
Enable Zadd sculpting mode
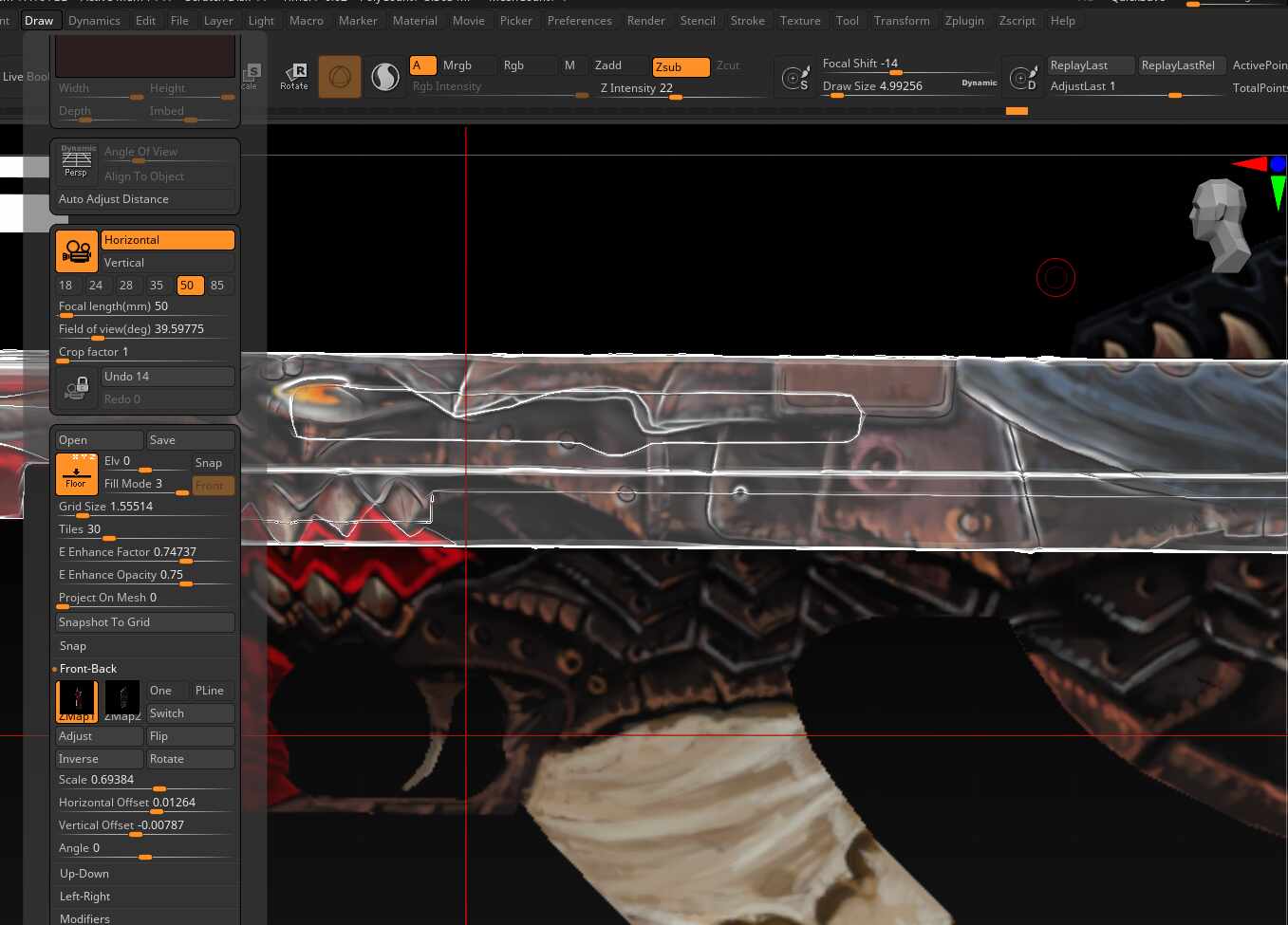click(608, 65)
